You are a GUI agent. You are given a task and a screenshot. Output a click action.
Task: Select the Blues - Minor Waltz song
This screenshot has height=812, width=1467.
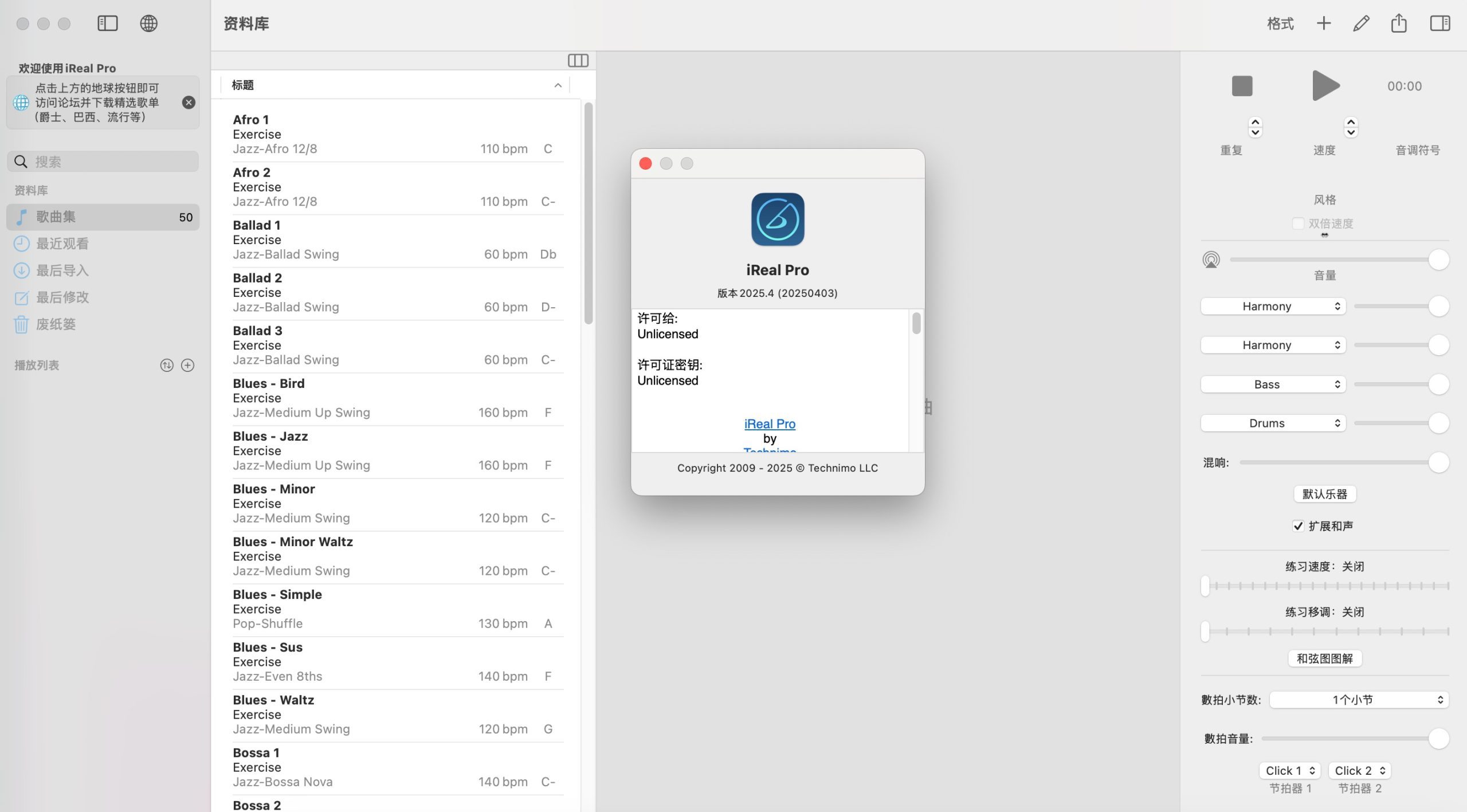point(398,556)
